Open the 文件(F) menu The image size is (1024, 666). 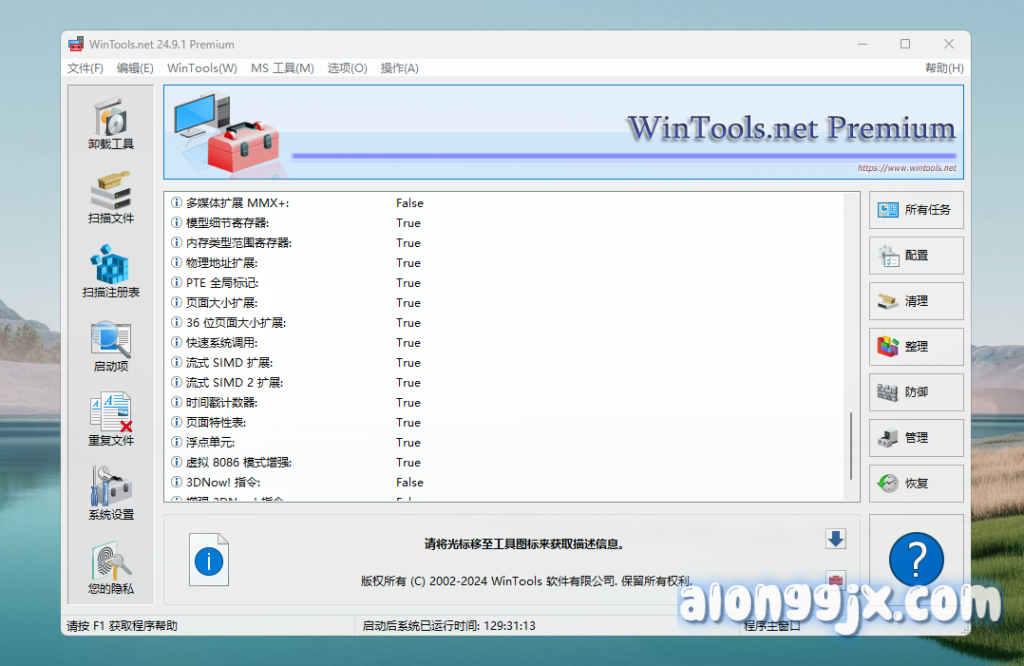pos(85,68)
